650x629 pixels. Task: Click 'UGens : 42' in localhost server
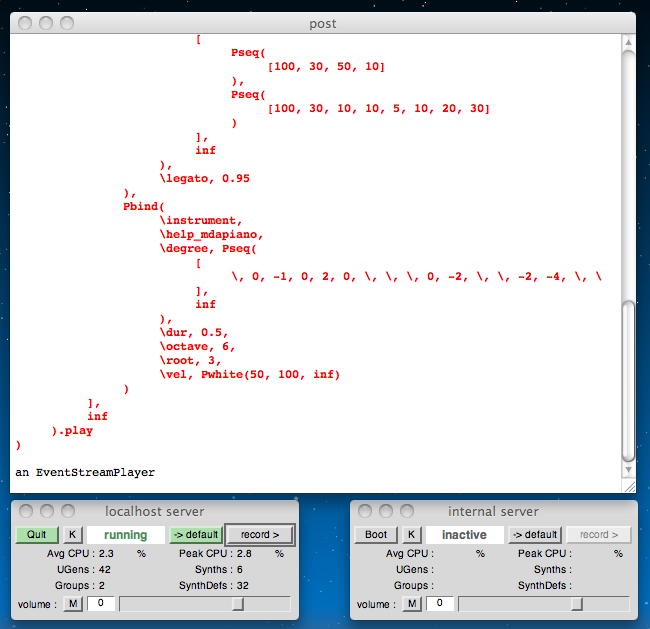[84, 570]
